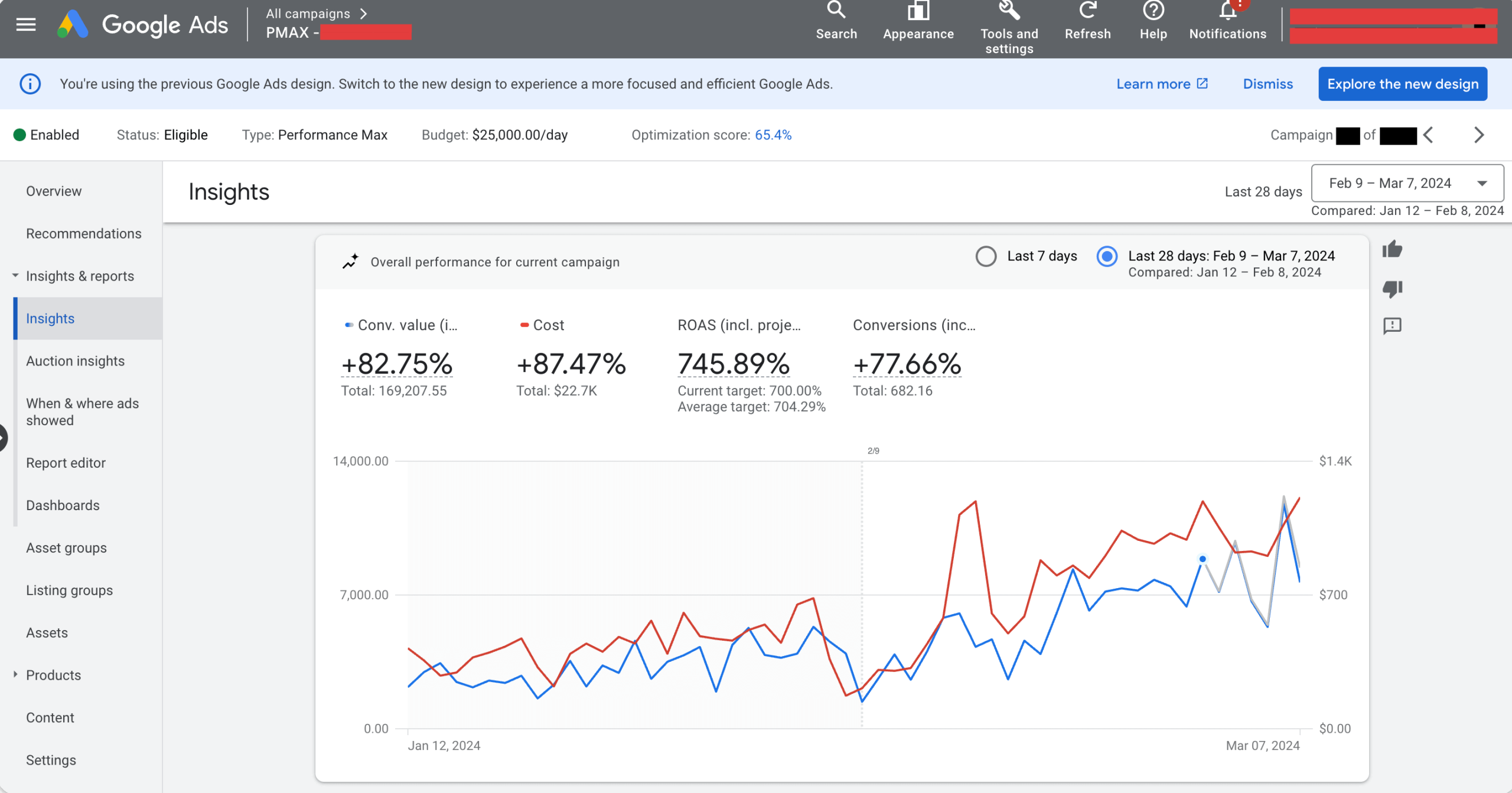Screen dimensions: 1512x793
Task: Select Conversions metric +77.66%
Action: pos(907,364)
